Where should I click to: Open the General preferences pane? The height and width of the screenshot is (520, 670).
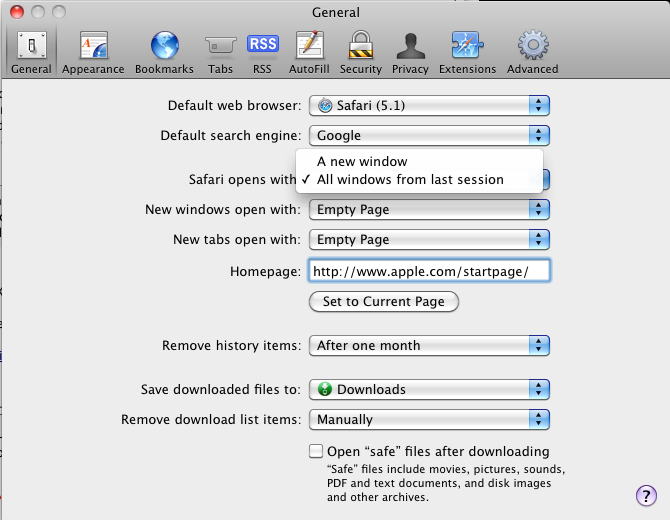click(31, 52)
